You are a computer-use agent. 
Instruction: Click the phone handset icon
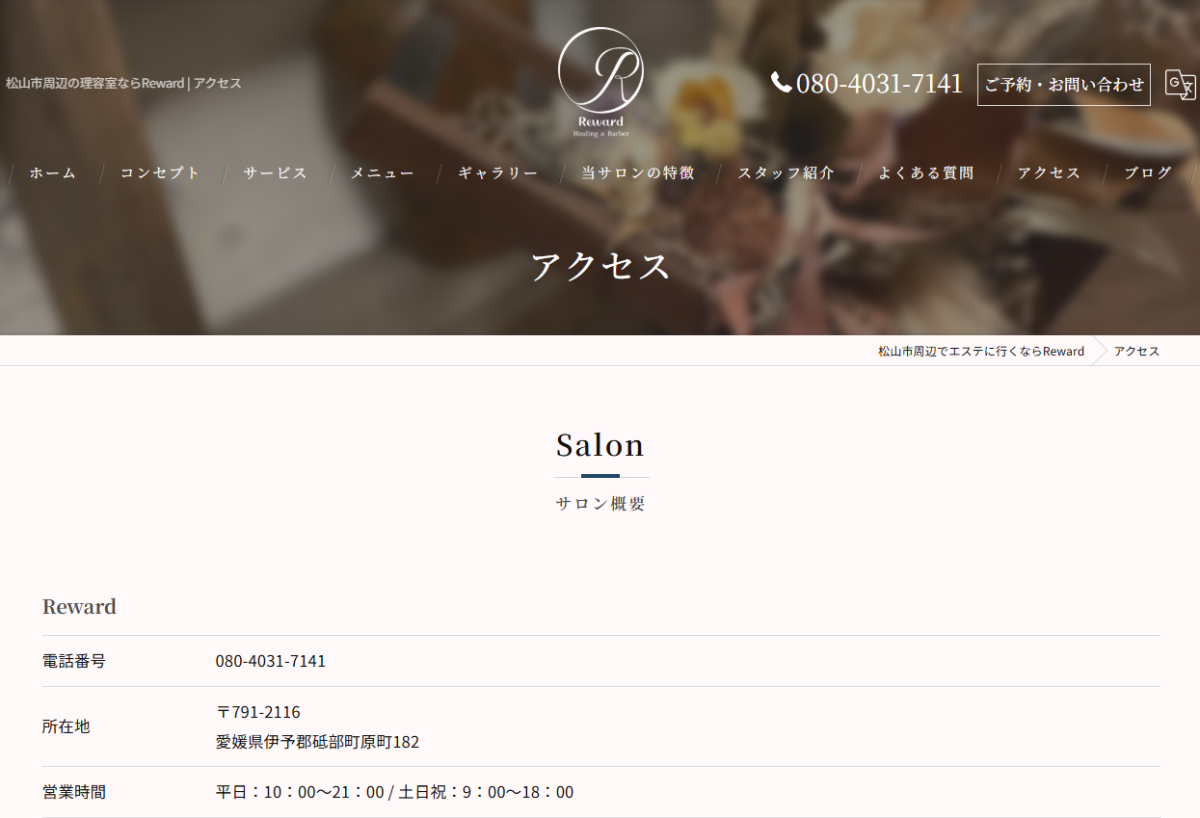click(781, 83)
